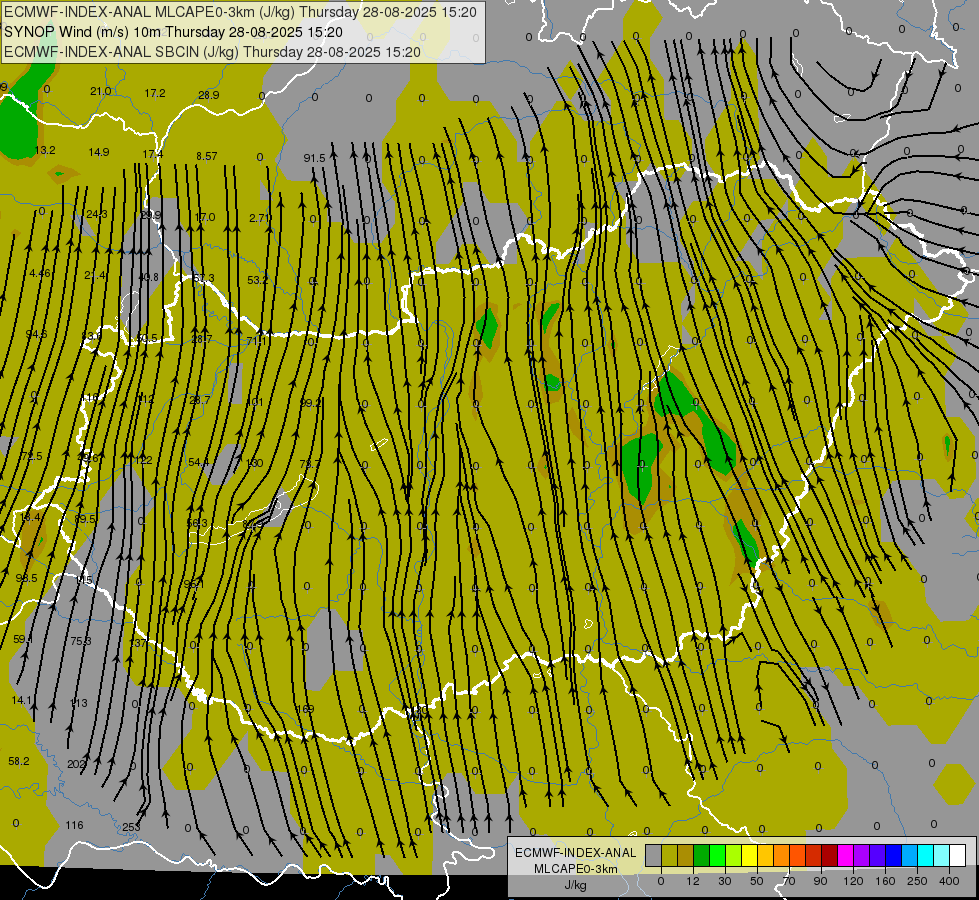Click the map value '4.46'
Viewport: 979px width, 900px height.
pyautogui.click(x=40, y=274)
